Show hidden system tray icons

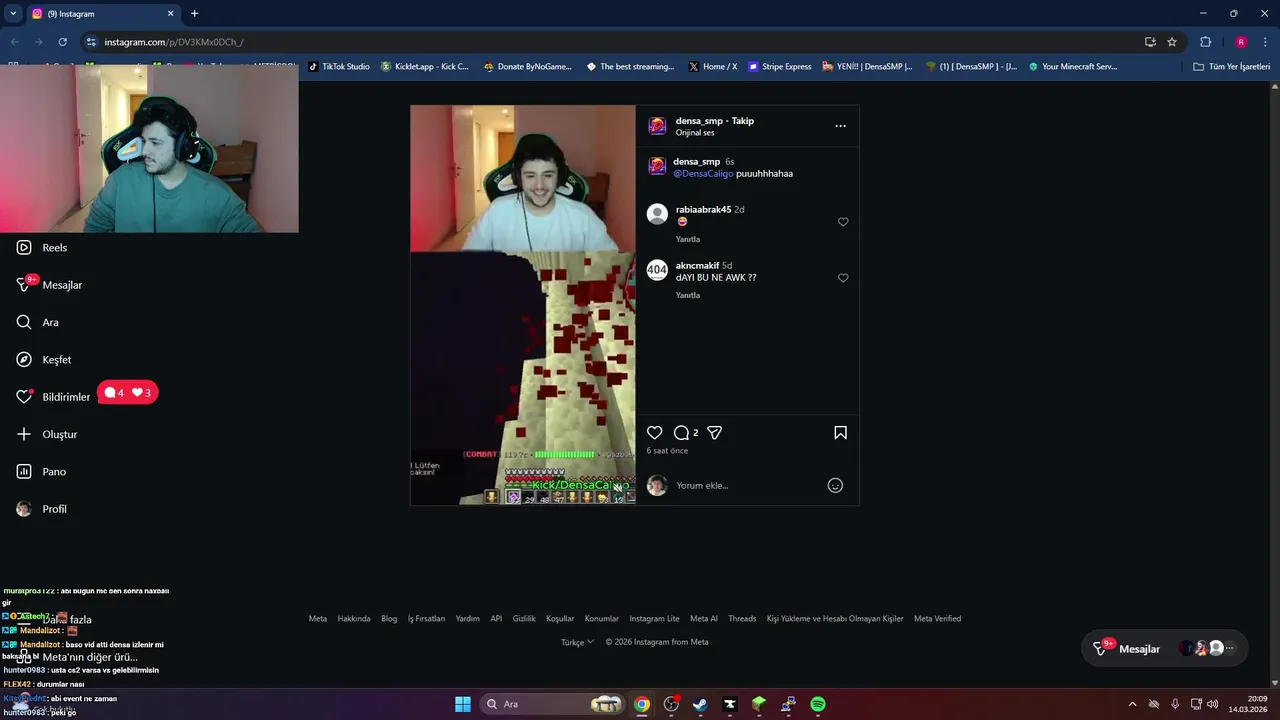[1132, 704]
